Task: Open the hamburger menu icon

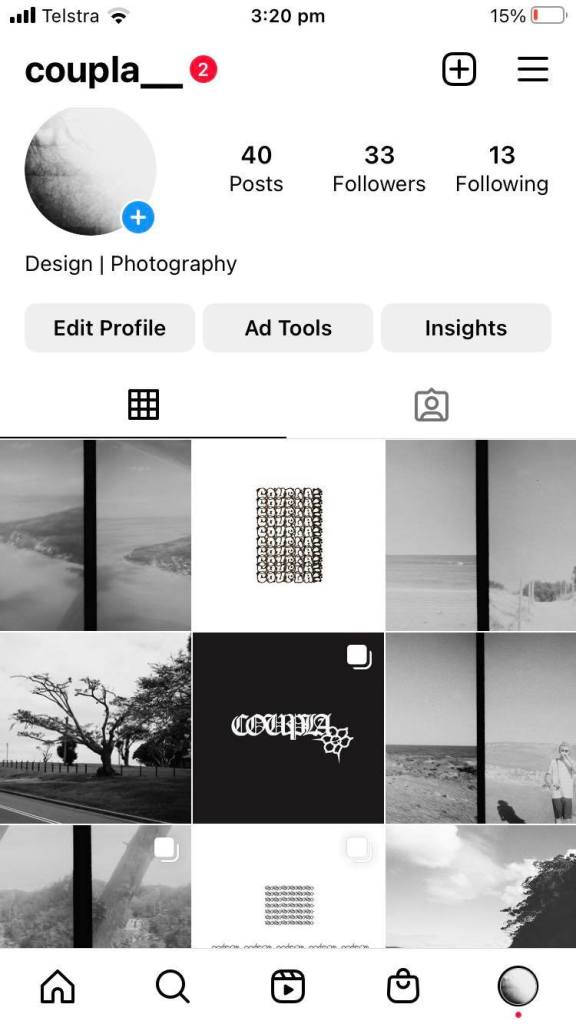Action: [x=533, y=69]
